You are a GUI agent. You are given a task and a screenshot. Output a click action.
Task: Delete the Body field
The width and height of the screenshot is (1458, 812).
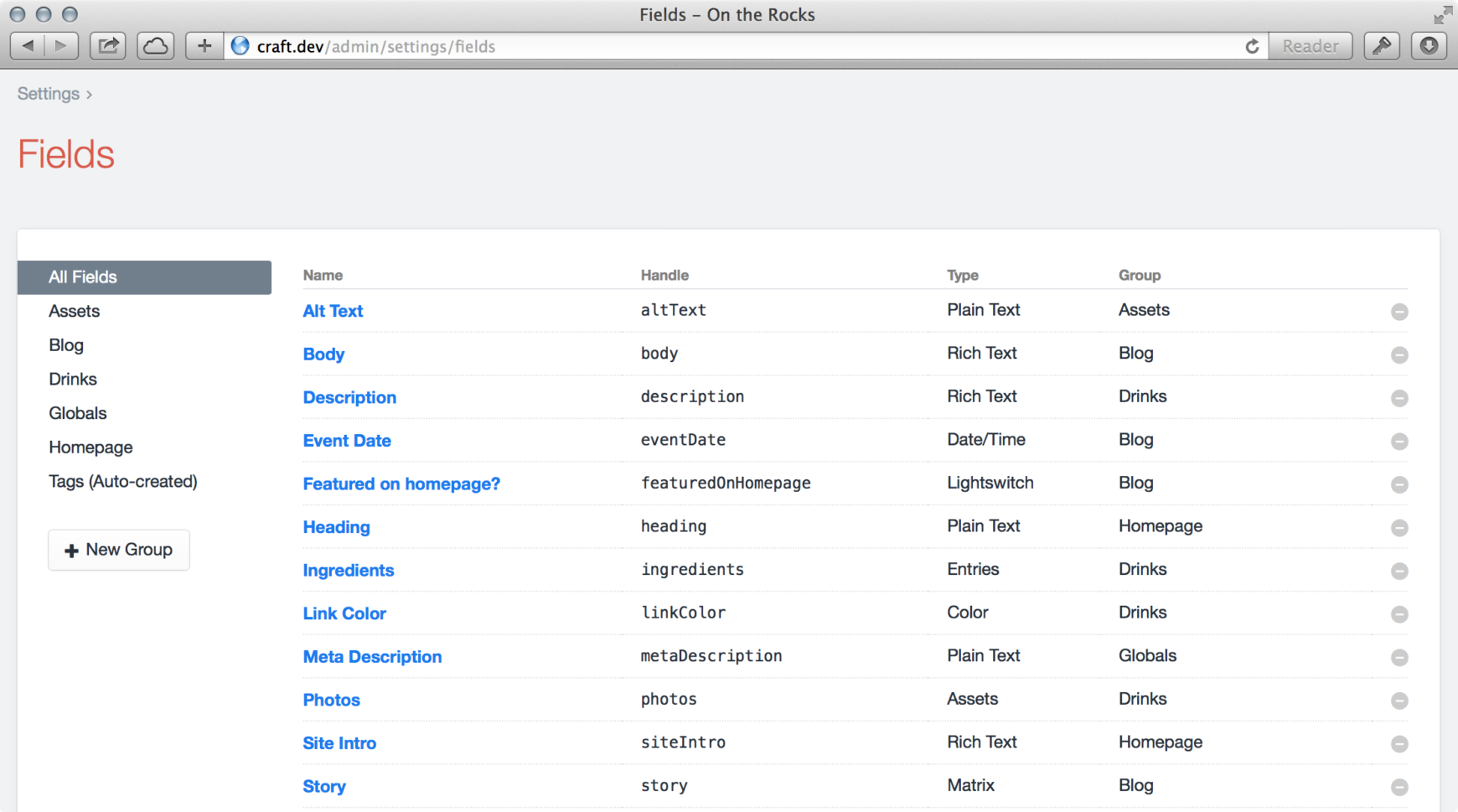1399,355
